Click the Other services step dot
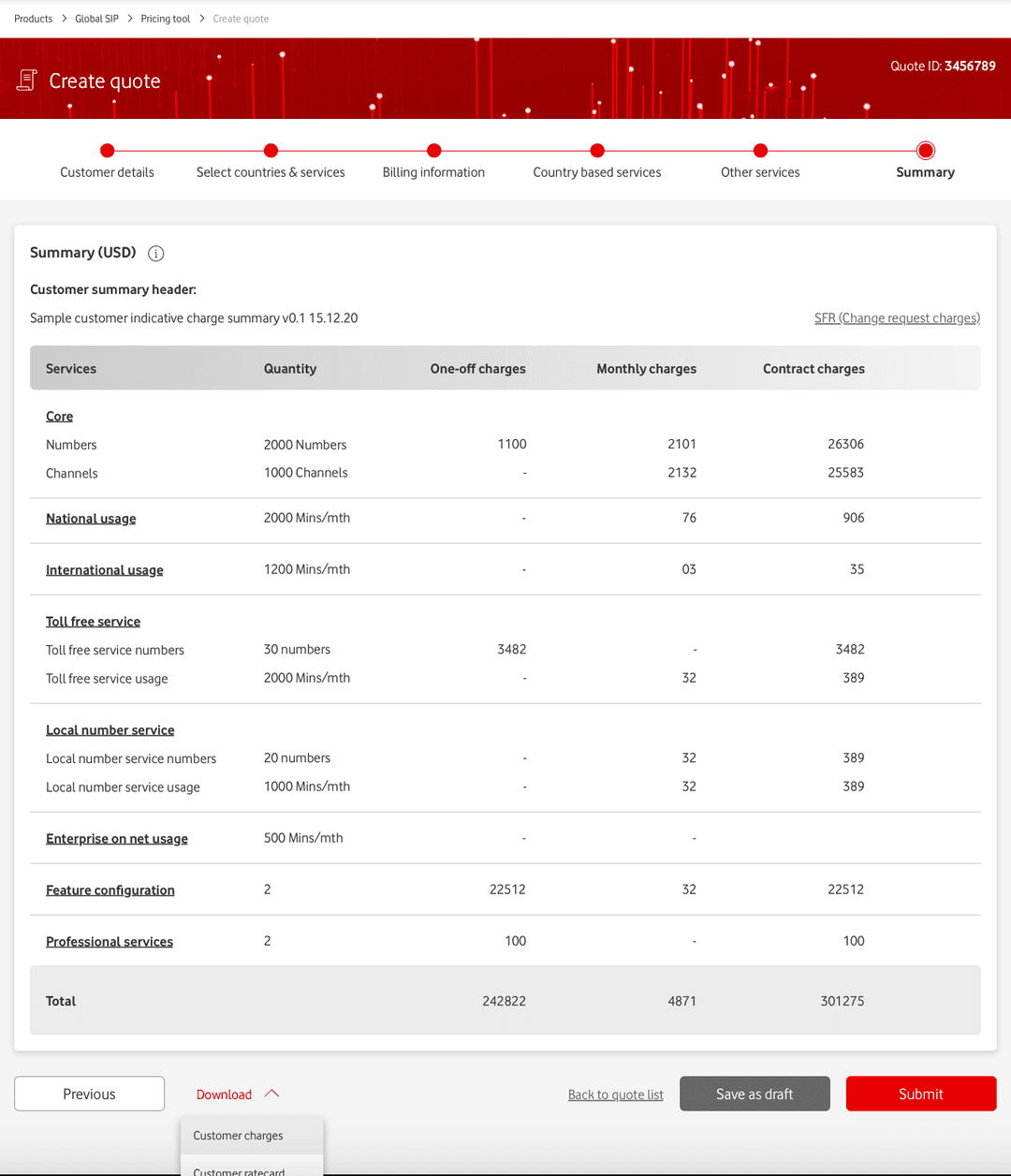The width and height of the screenshot is (1011, 1176). (761, 150)
